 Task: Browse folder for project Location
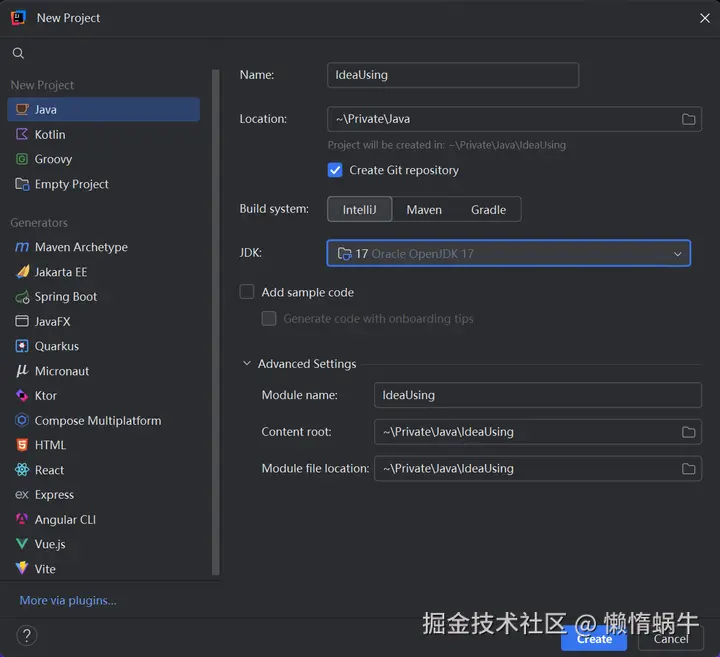[688, 119]
